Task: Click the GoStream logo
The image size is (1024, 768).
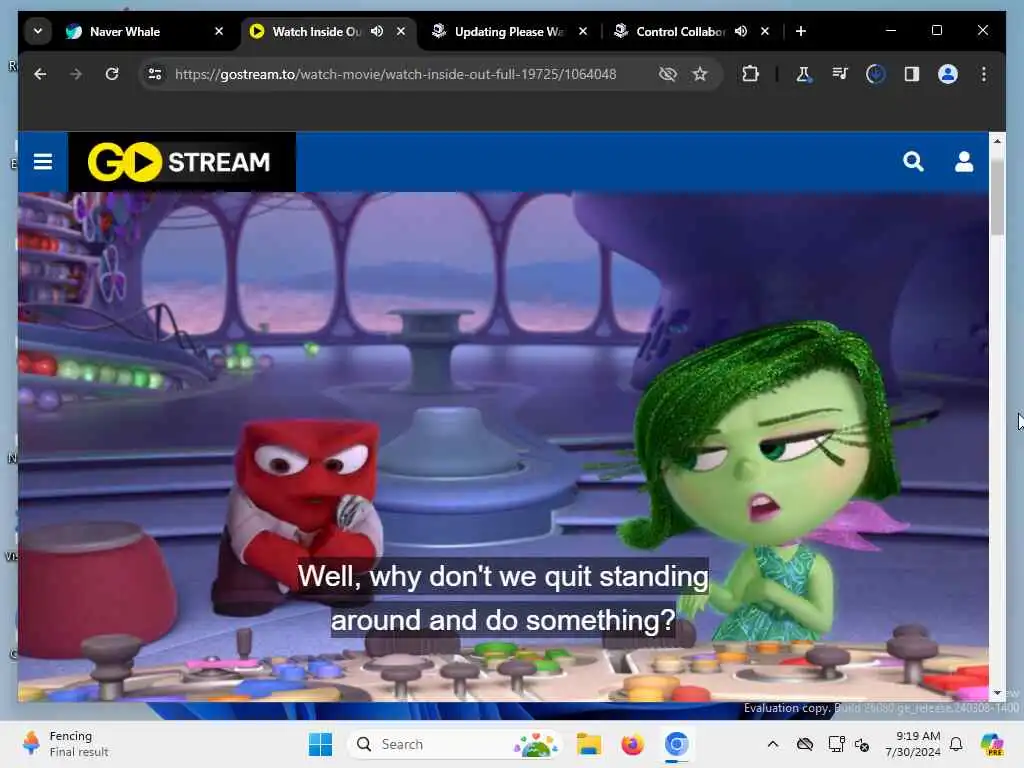Action: tap(182, 162)
